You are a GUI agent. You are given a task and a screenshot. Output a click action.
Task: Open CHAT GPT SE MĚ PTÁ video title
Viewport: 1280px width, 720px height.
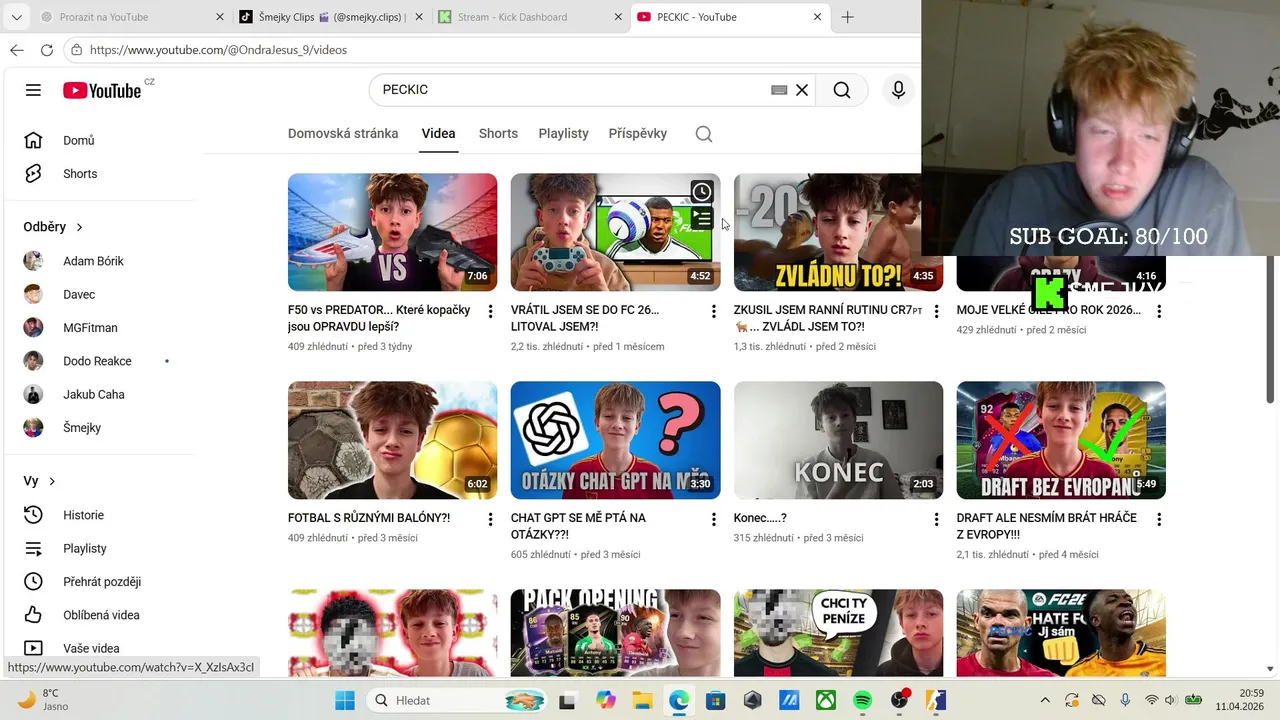point(578,526)
